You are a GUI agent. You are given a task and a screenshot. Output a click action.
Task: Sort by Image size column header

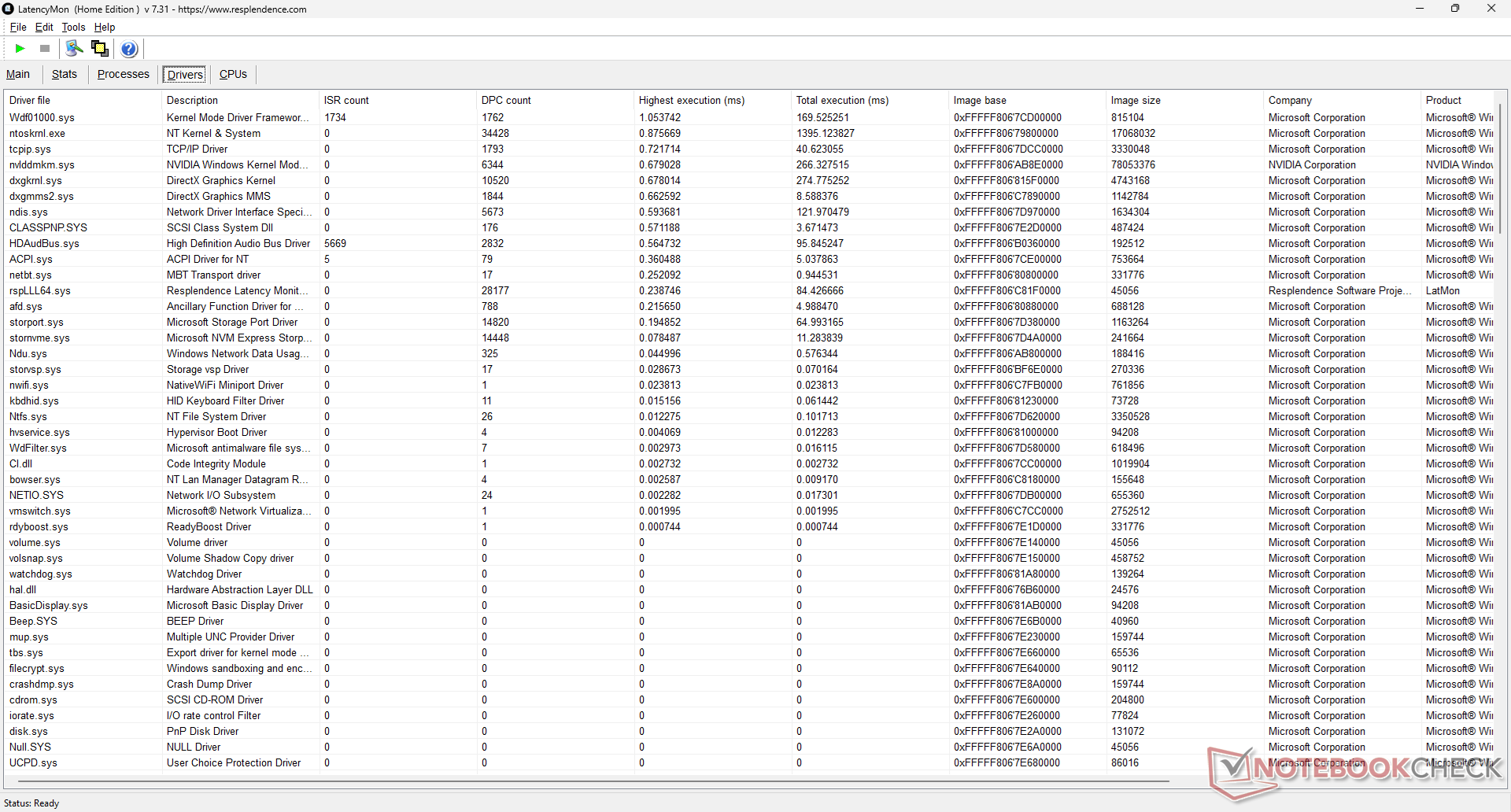pyautogui.click(x=1184, y=100)
